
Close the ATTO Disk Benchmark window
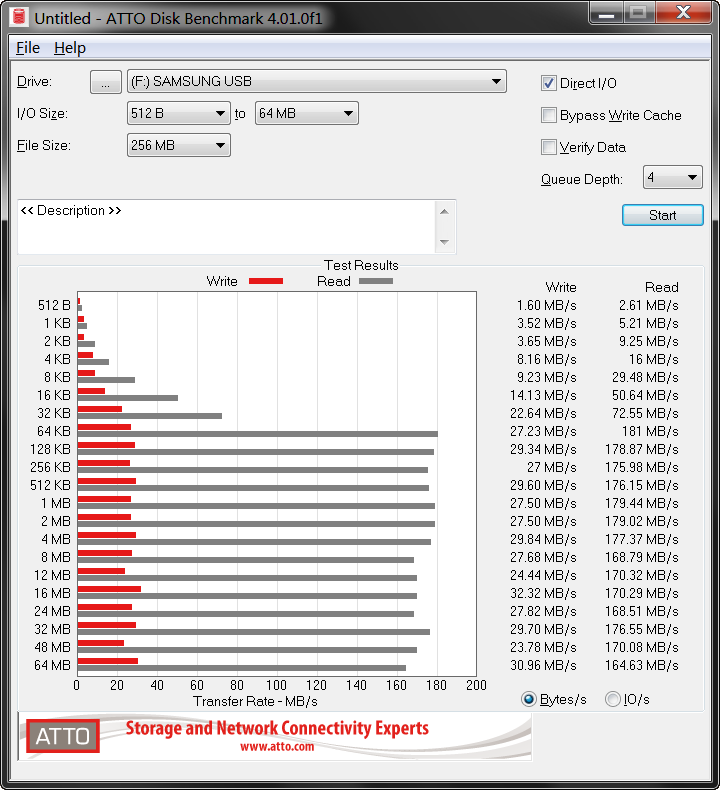[x=683, y=12]
